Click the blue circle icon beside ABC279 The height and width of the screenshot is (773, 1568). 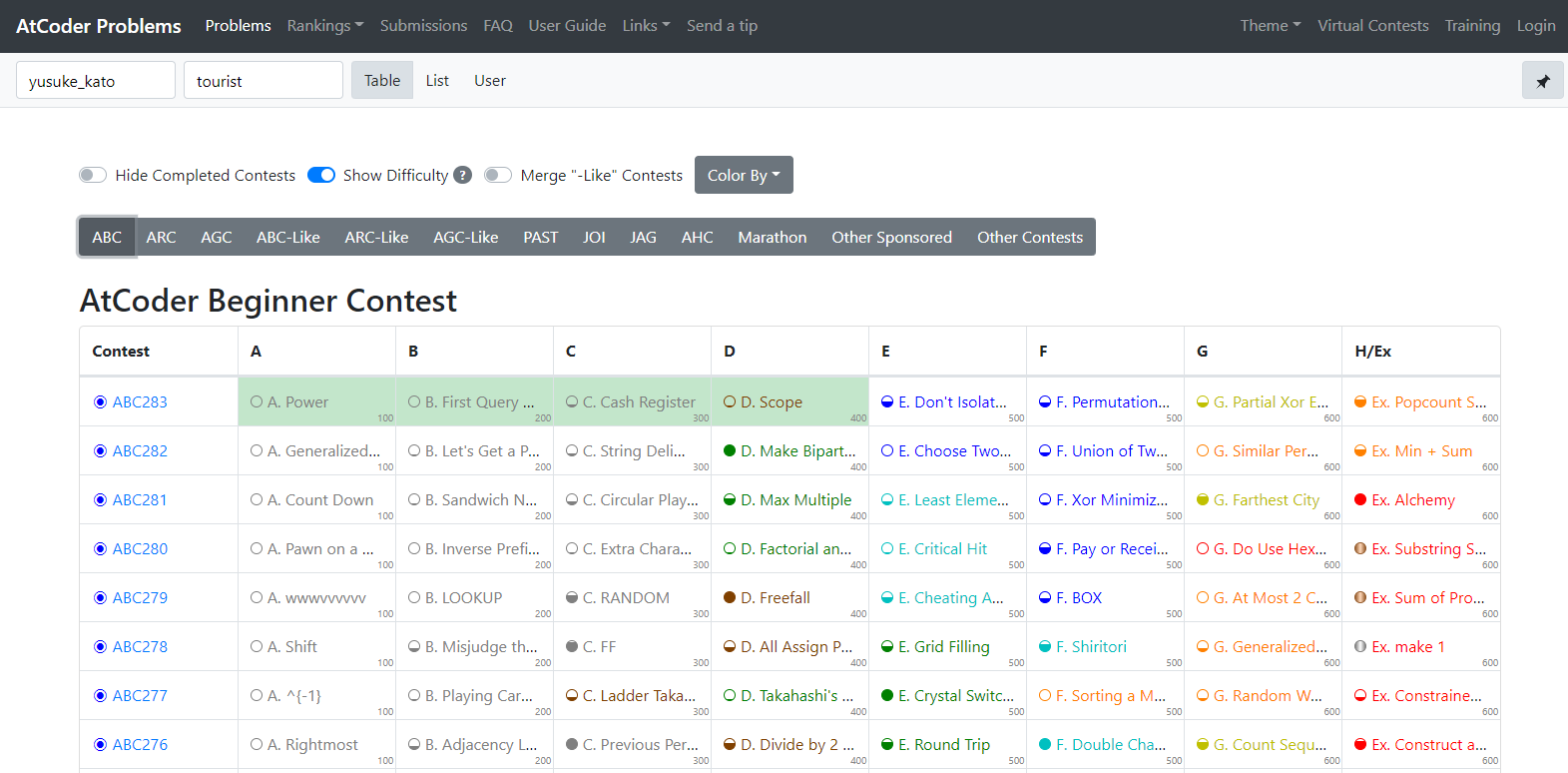(x=100, y=597)
